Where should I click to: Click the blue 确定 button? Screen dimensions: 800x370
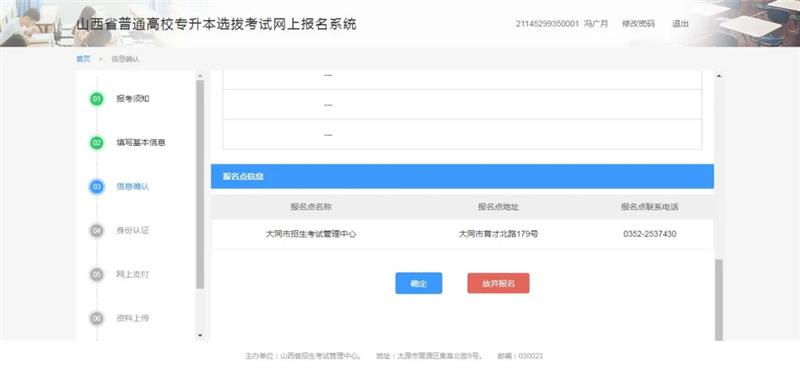point(418,283)
